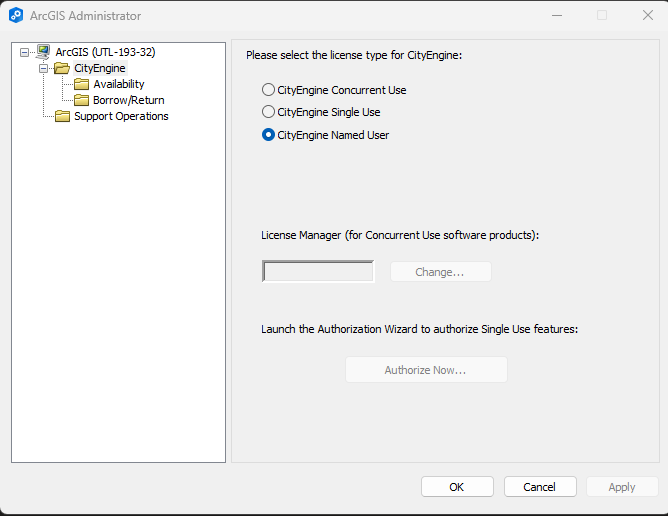The height and width of the screenshot is (516, 668).
Task: Click the 'Launch the Authorization Wizard' label
Action: [420, 329]
